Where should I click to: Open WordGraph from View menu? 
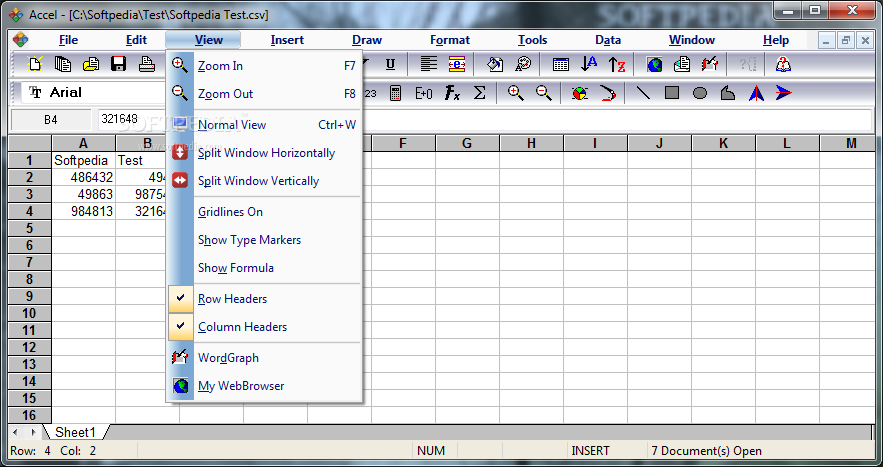pyautogui.click(x=264, y=358)
